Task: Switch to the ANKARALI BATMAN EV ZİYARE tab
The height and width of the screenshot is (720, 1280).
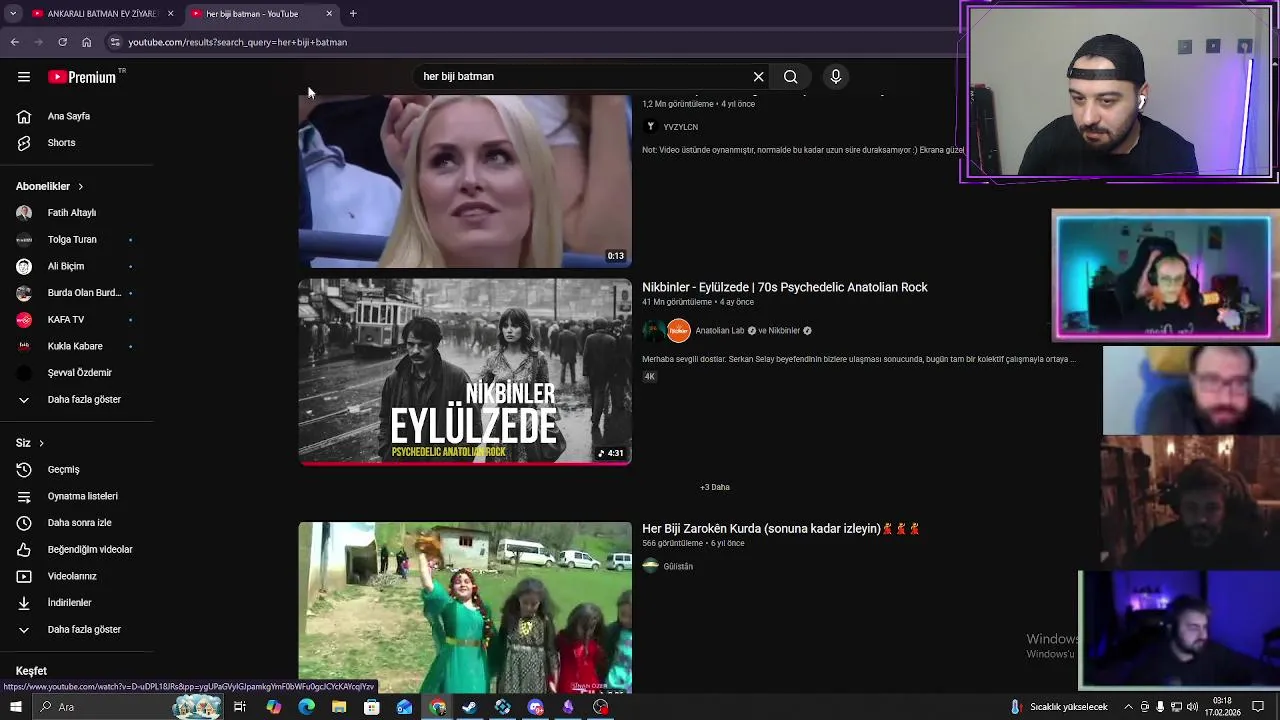Action: click(x=102, y=14)
